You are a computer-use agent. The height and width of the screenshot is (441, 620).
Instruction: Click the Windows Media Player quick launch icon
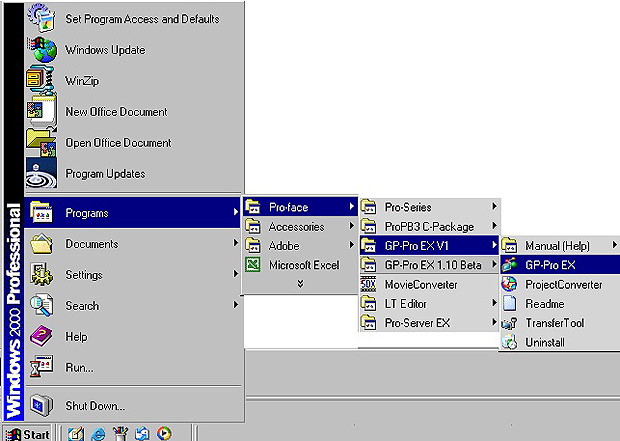[164, 433]
